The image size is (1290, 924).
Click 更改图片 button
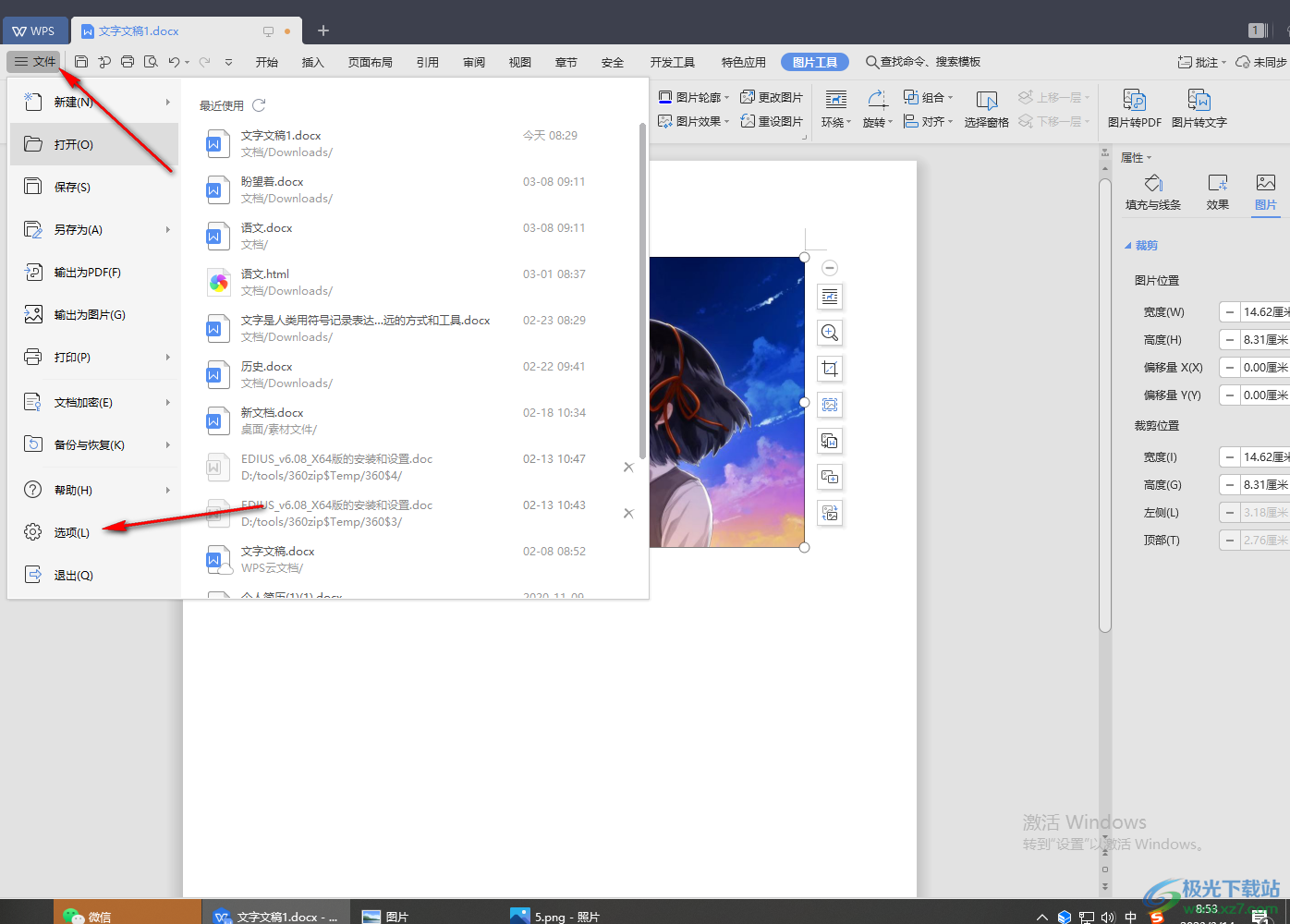tap(772, 97)
